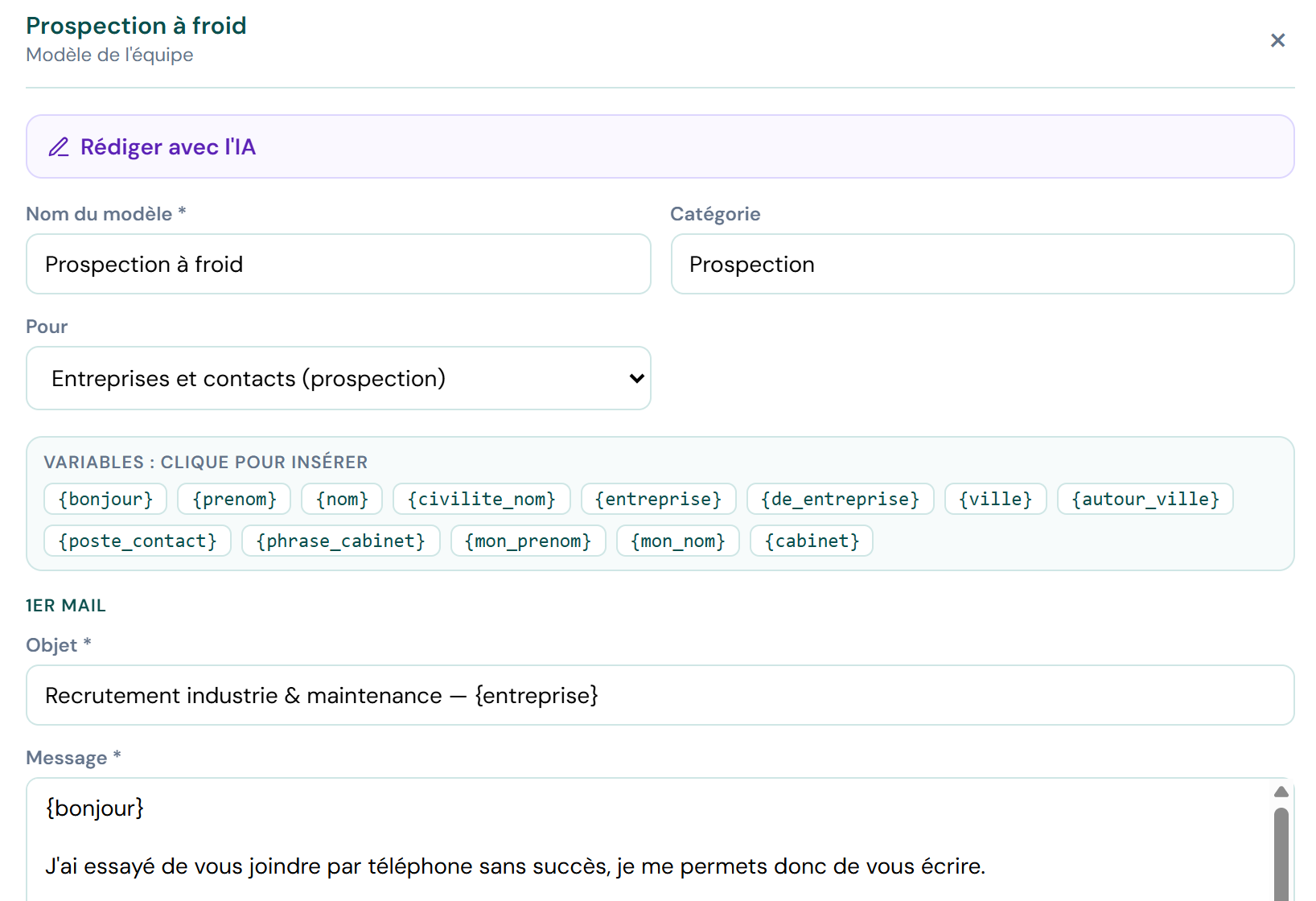1316x901 pixels.
Task: Click the Message scrollbar thumb
Action: coord(1281,854)
